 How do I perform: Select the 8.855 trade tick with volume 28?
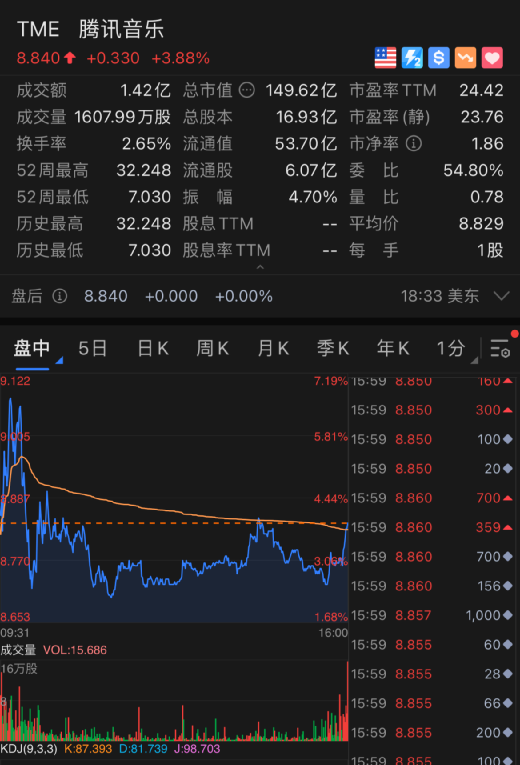(432, 674)
